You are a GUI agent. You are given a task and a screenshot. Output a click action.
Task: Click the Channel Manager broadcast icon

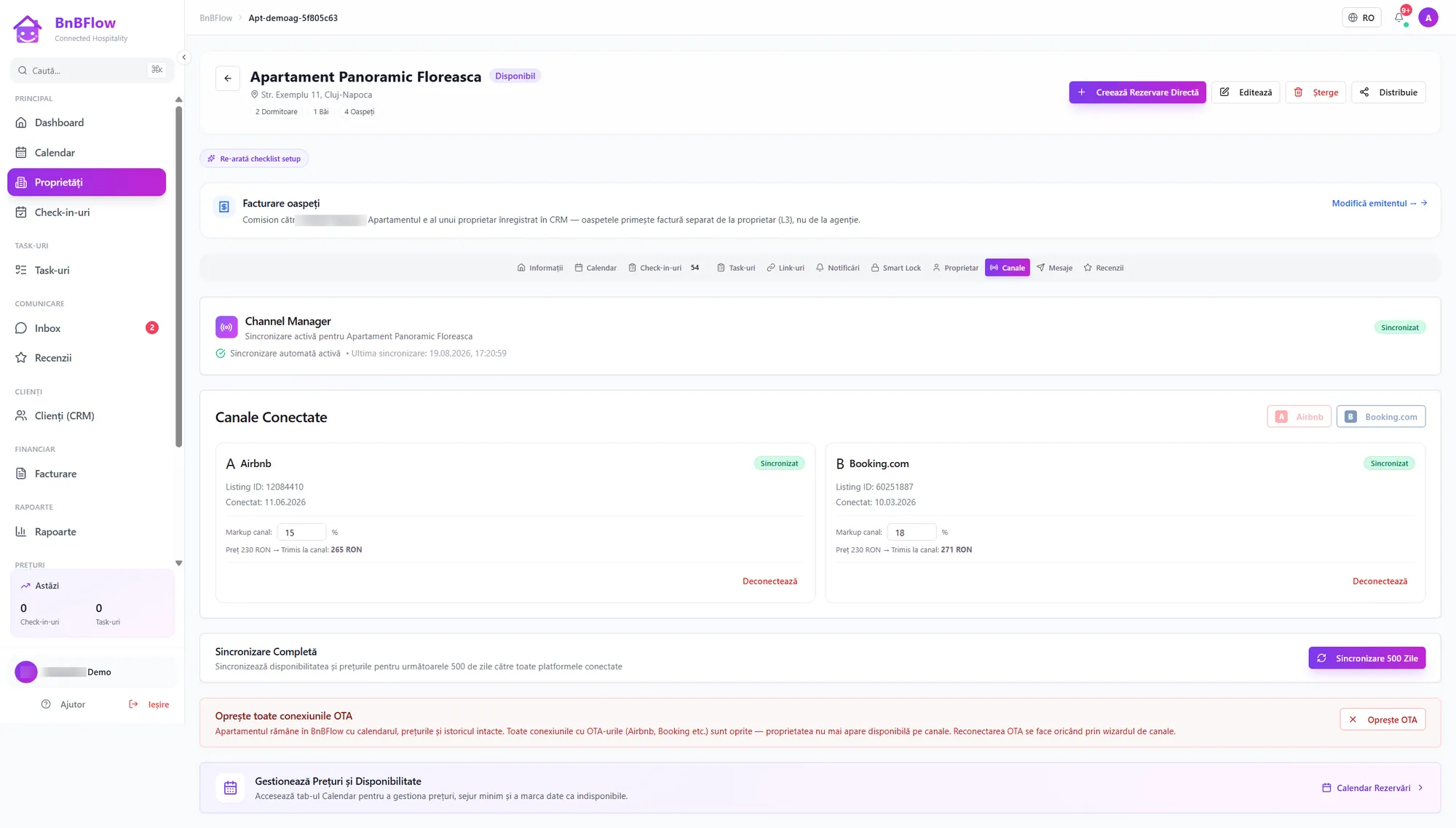[x=226, y=327]
